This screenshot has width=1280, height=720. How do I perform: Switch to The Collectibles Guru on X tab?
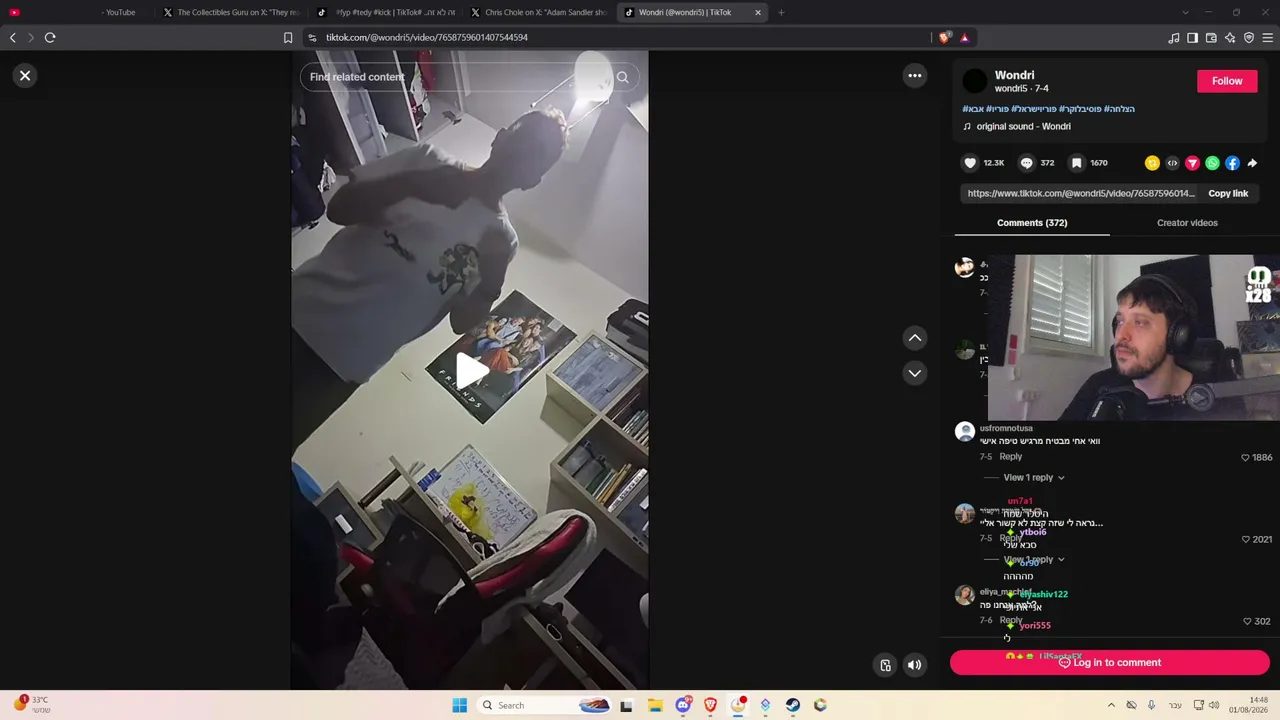229,12
